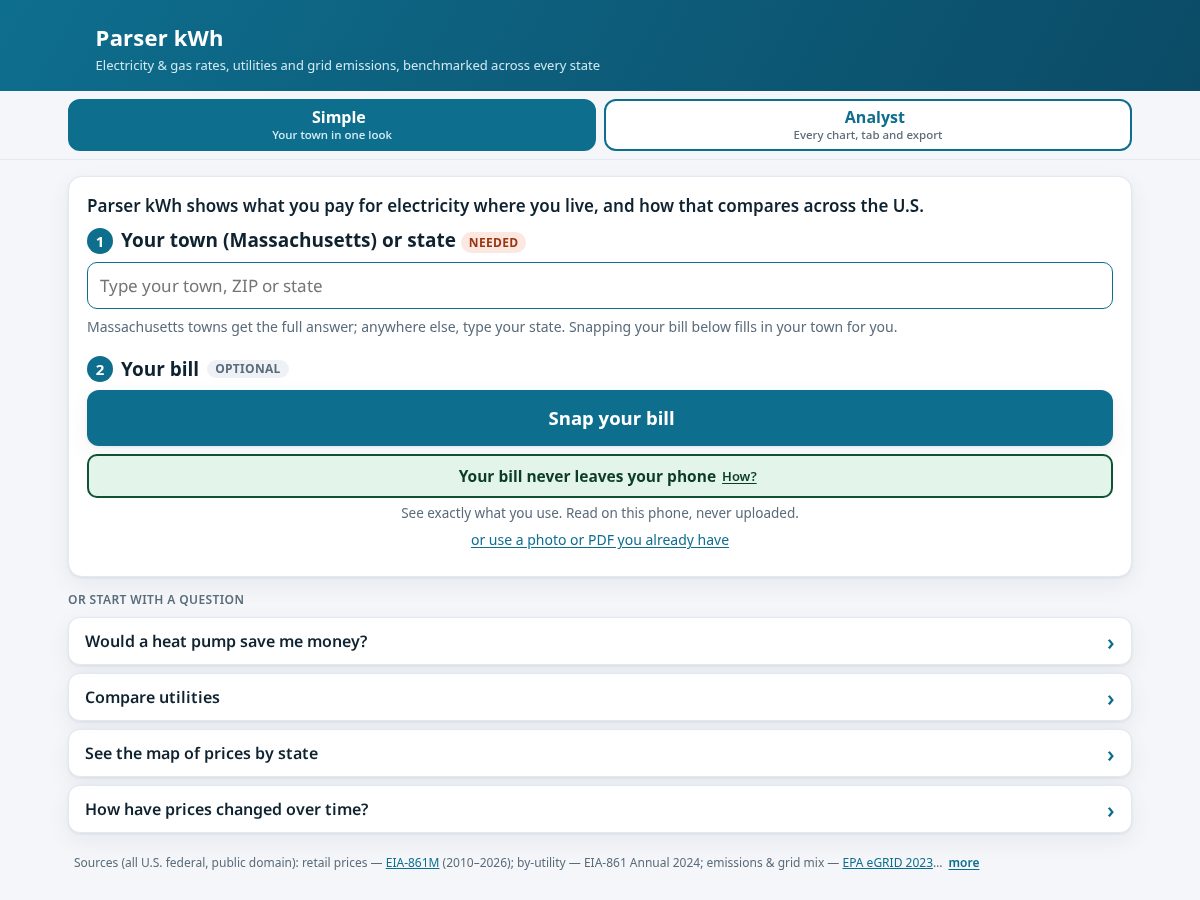Use a photo or PDF you already have
This screenshot has height=900, width=1200.
(x=600, y=540)
